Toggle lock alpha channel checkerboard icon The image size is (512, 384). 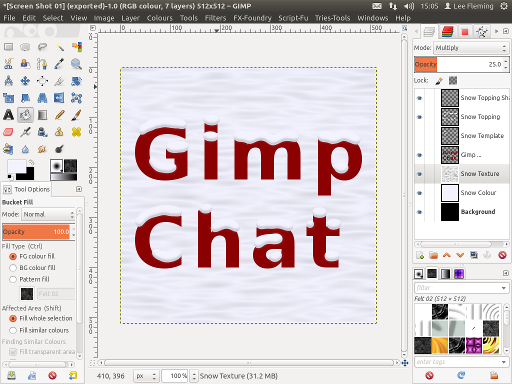pos(453,81)
